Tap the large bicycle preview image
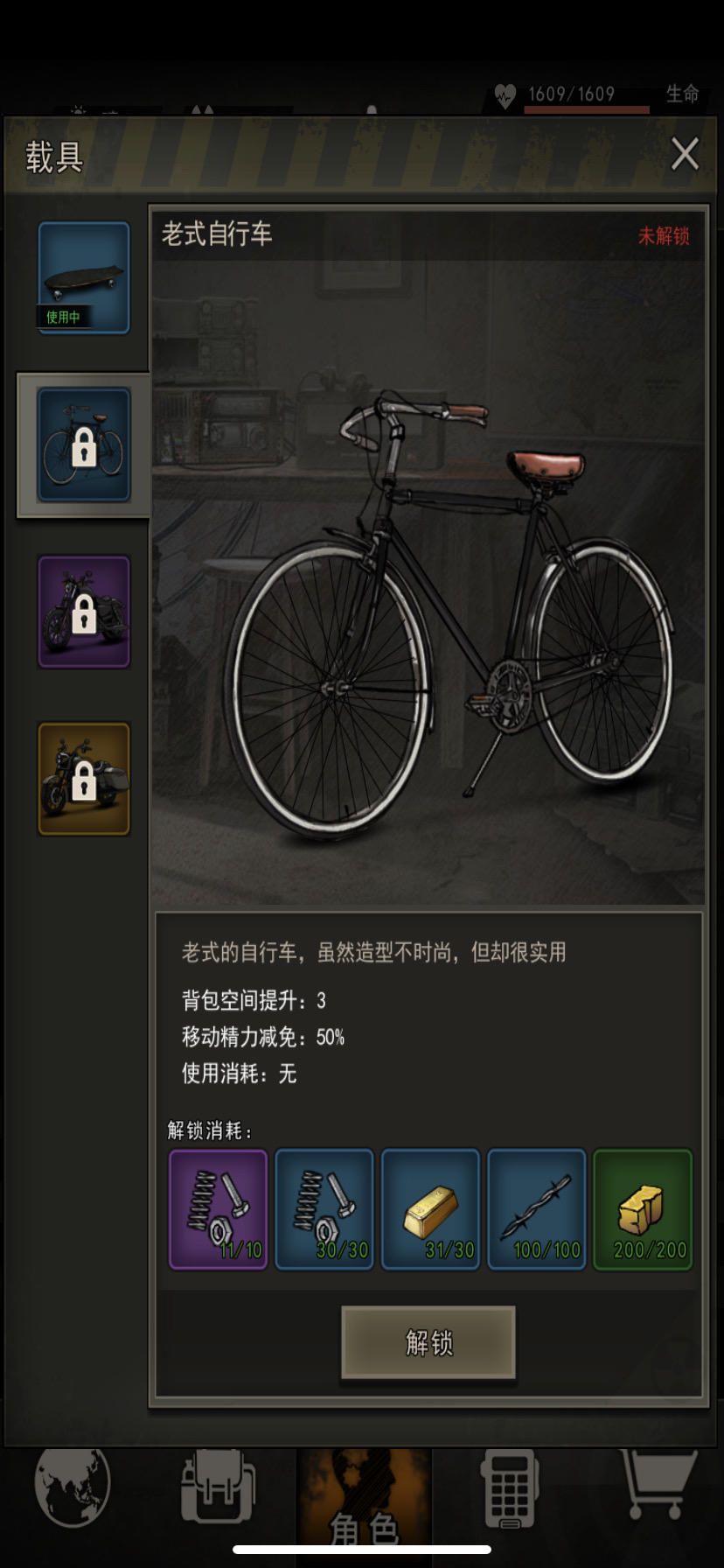Viewport: 724px width, 1568px height. pyautogui.click(x=428, y=582)
